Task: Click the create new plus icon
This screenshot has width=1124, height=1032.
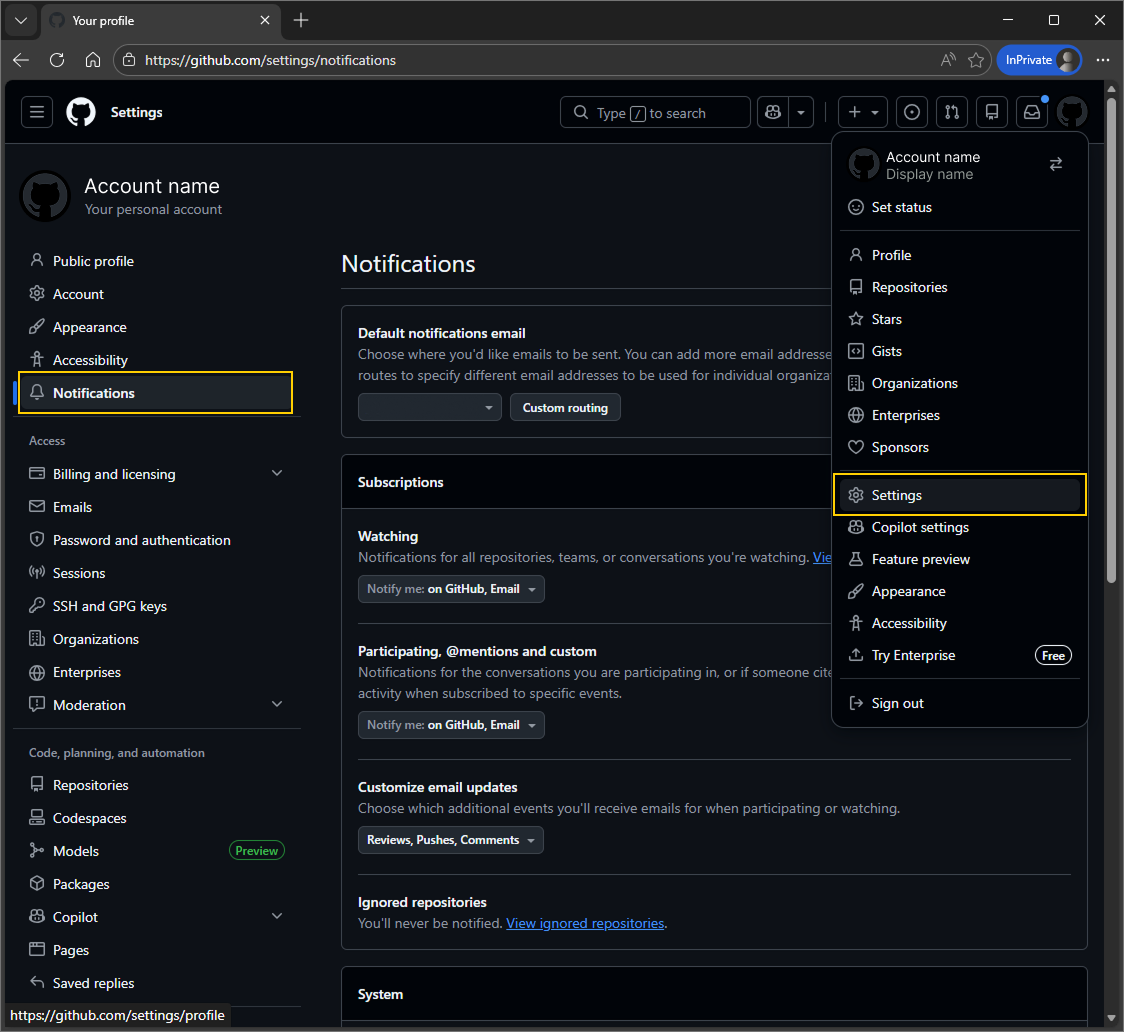Action: pyautogui.click(x=855, y=112)
